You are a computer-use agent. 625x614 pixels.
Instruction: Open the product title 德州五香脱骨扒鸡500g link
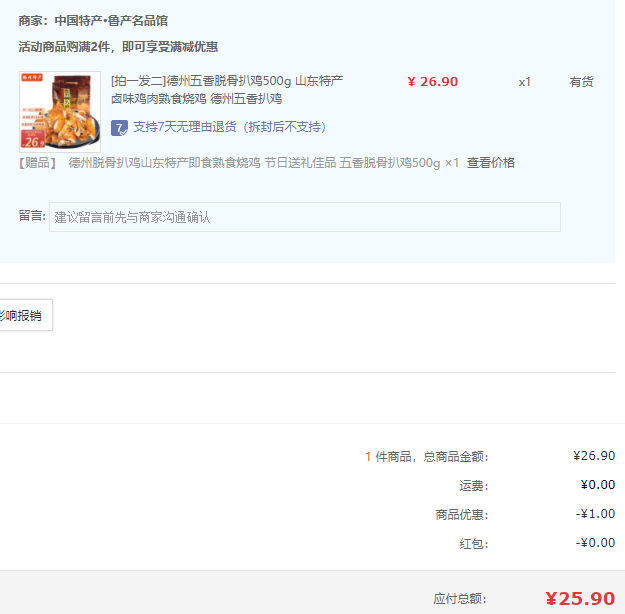point(227,81)
